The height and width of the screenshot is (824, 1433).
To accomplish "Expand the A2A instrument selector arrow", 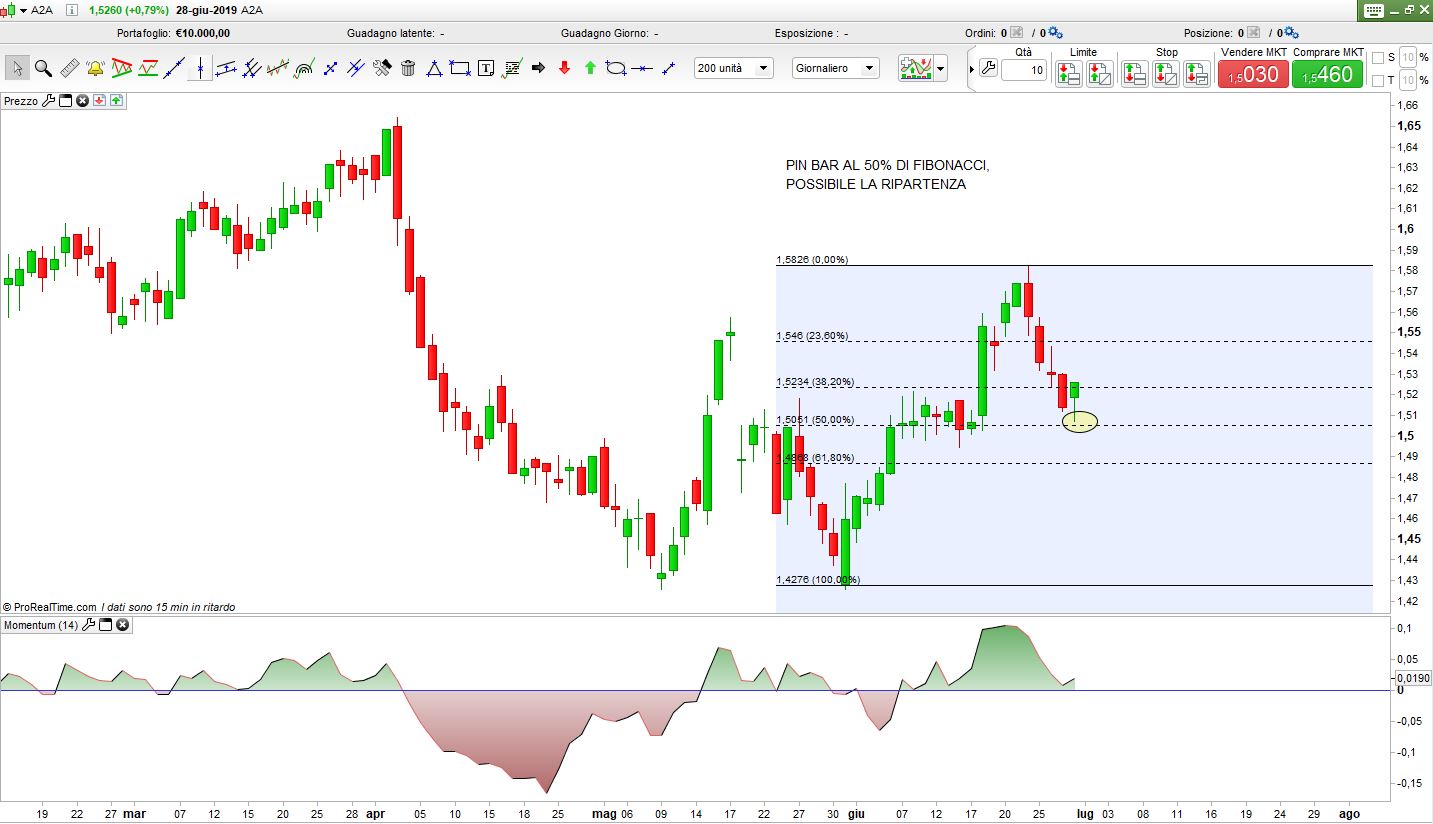I will tap(22, 9).
